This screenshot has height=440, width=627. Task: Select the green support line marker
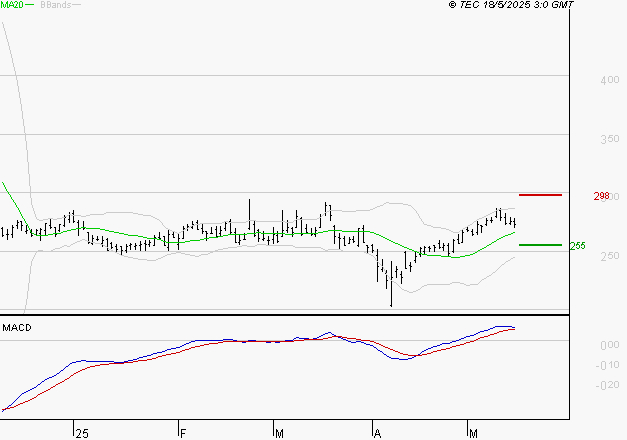coord(541,245)
